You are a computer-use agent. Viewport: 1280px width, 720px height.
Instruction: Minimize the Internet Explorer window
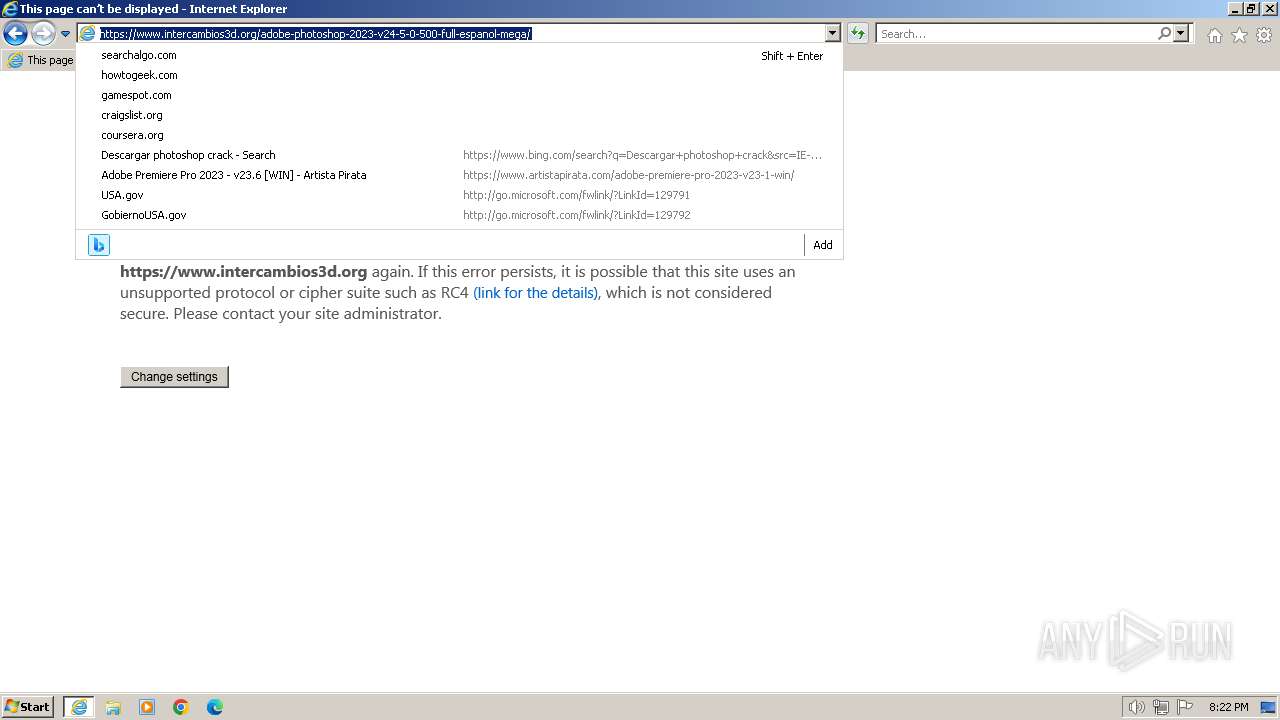click(x=1235, y=9)
